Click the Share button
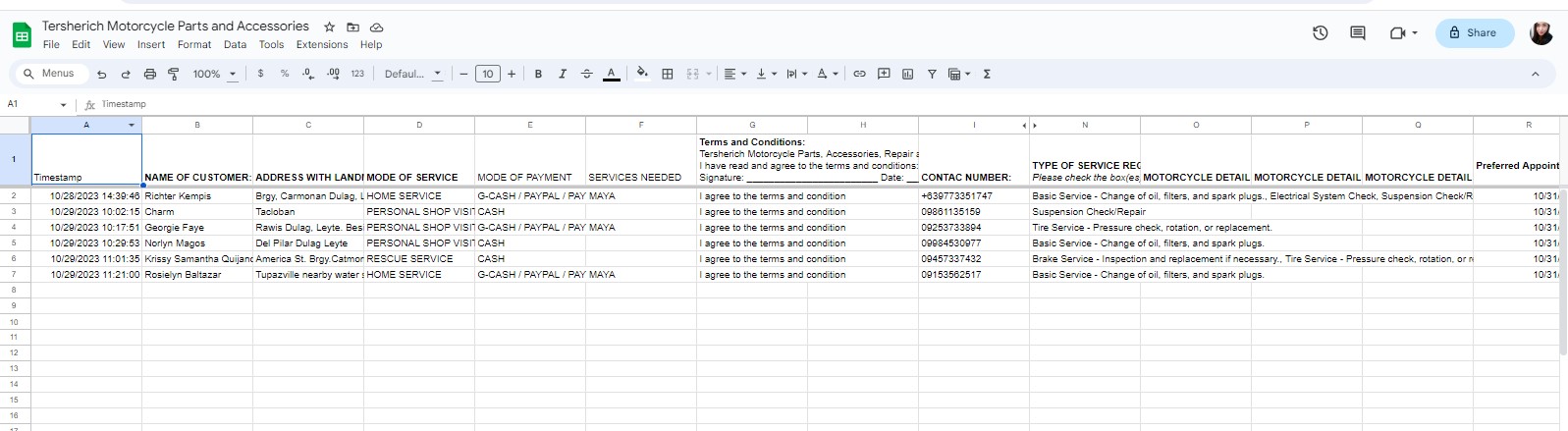This screenshot has width=1568, height=431. click(1473, 32)
